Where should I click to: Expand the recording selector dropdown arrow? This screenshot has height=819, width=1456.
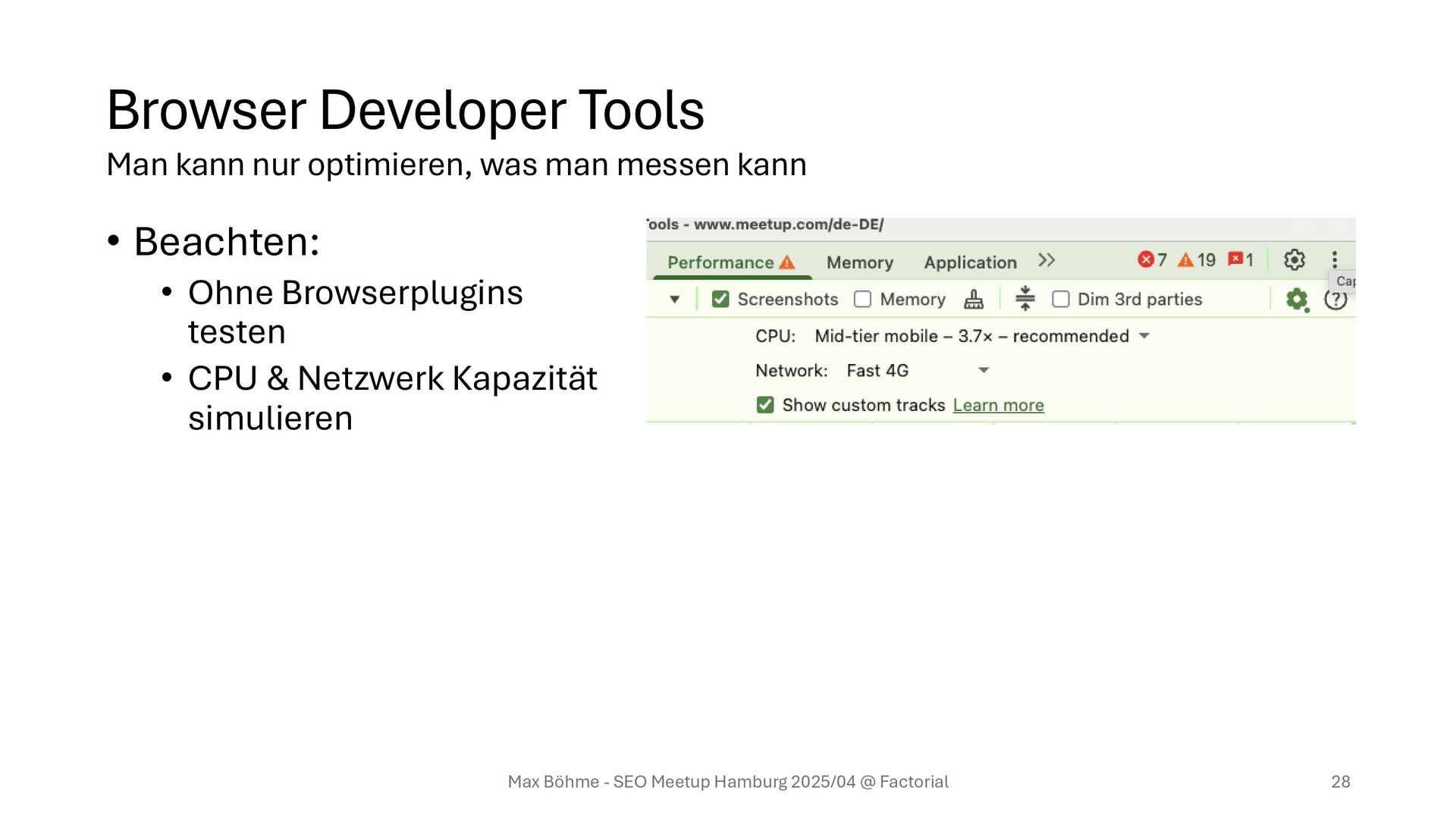coord(674,300)
